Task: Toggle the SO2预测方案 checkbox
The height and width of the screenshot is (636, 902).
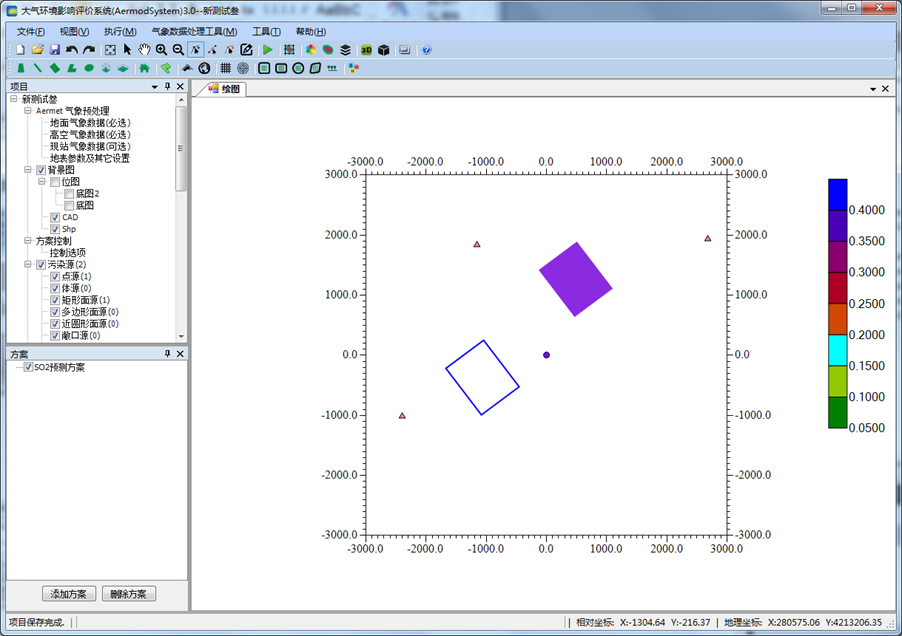Action: 28,367
